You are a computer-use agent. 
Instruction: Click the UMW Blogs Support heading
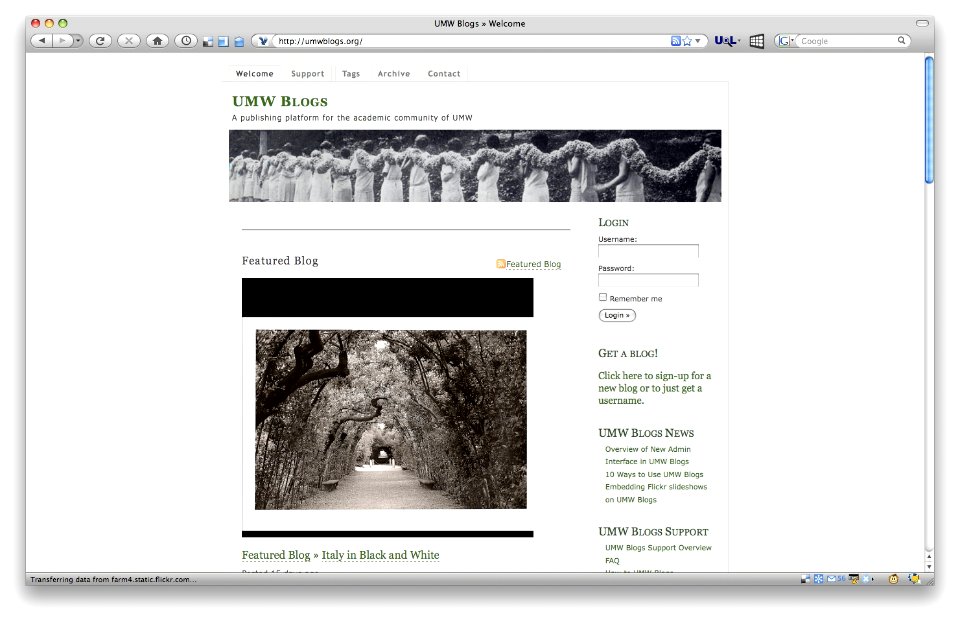(x=653, y=532)
